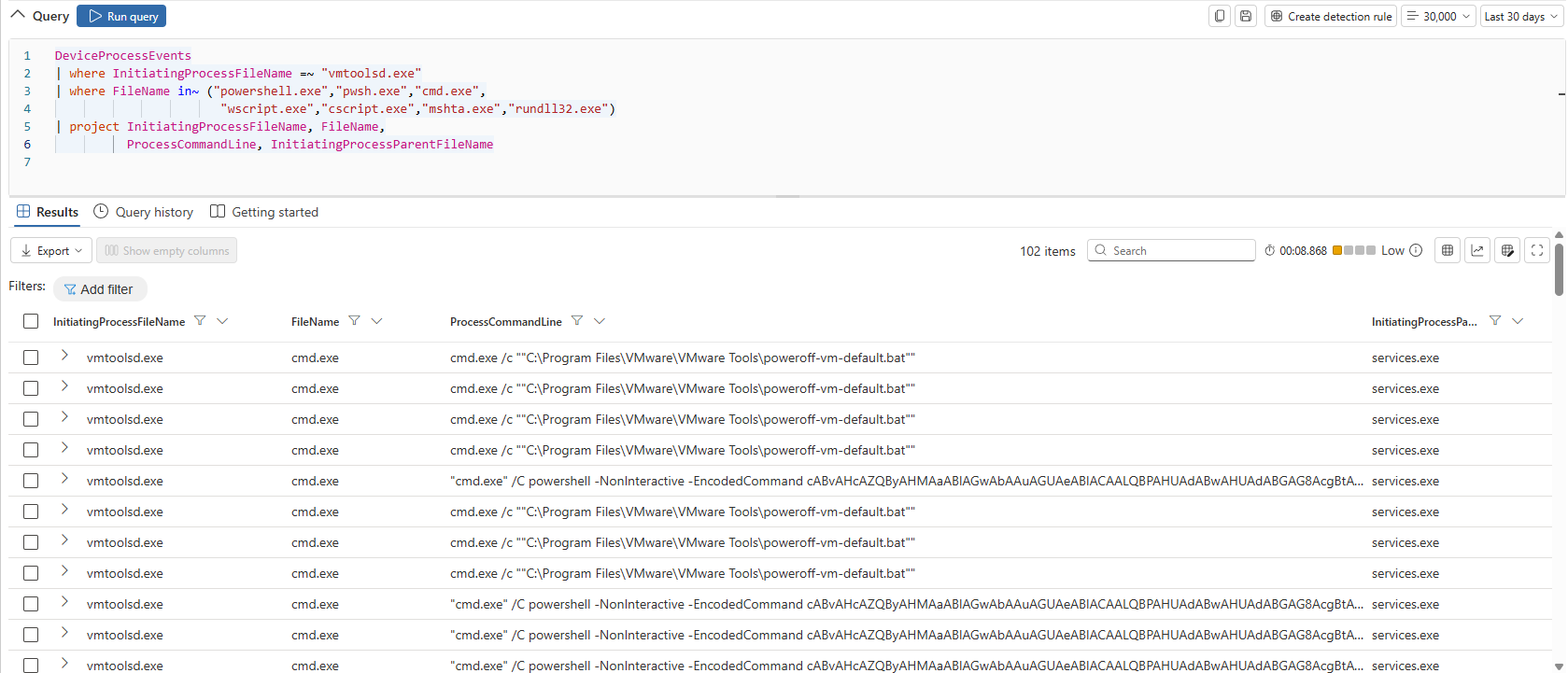The width and height of the screenshot is (1568, 673).
Task: Check the second result row checkbox
Action: pyautogui.click(x=31, y=388)
